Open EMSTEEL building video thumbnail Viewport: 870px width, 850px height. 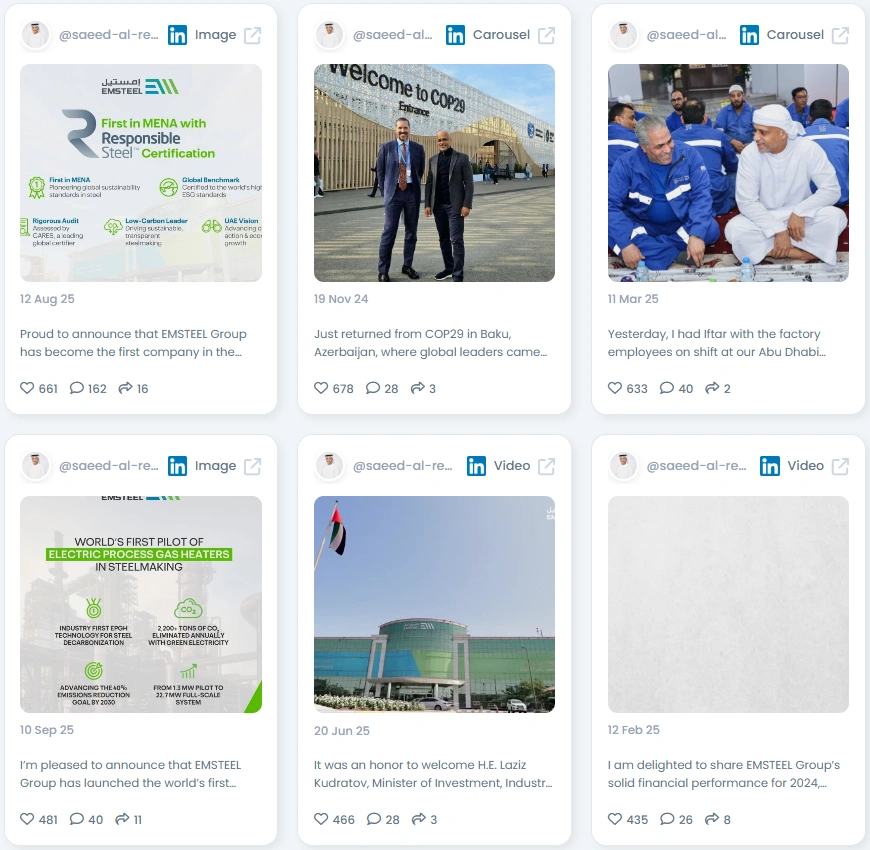coord(434,604)
